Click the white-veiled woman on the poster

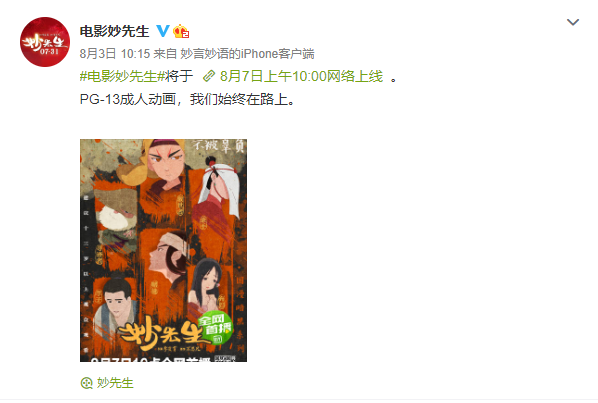click(219, 191)
